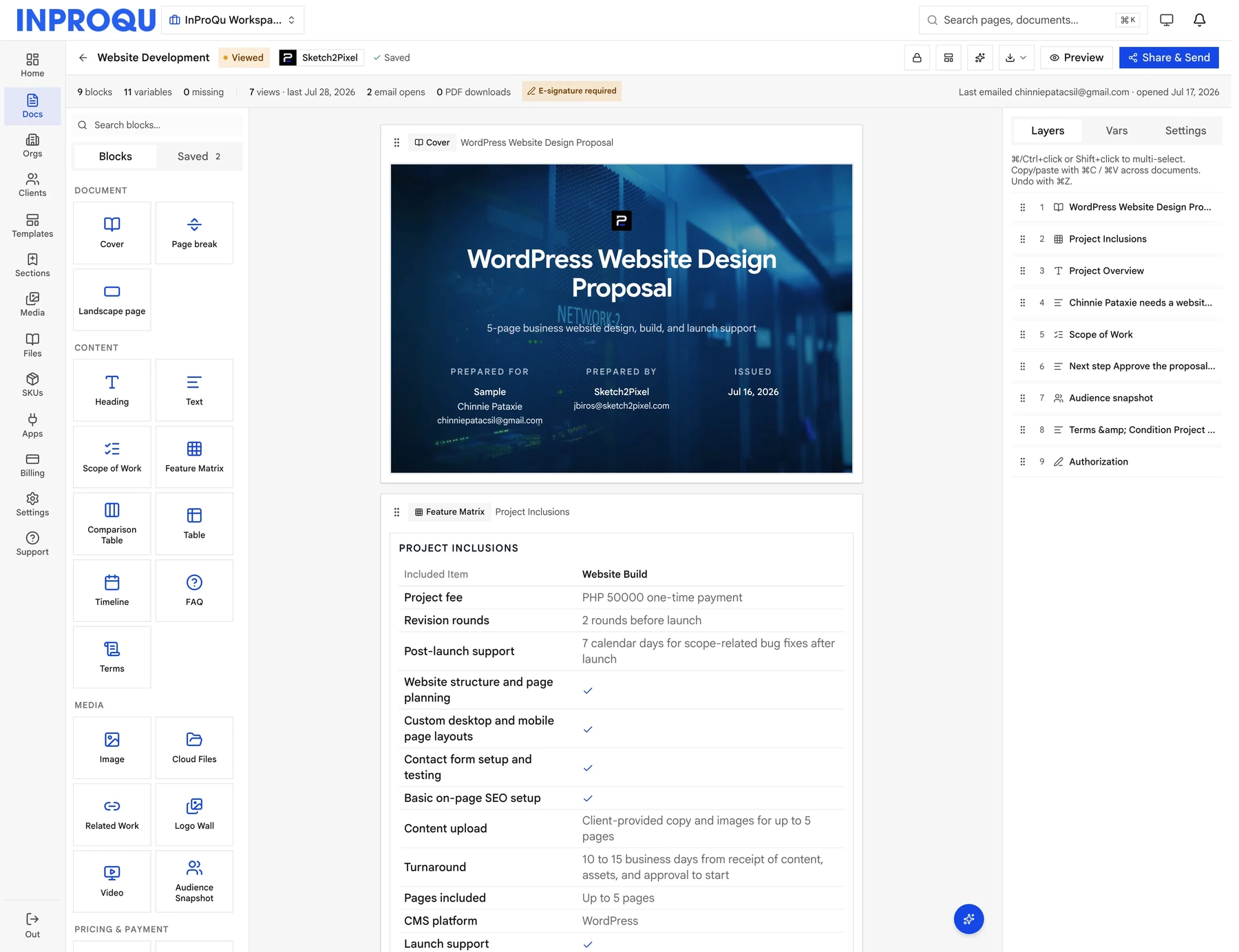Add an Audience Snapshot block
The image size is (1239, 952).
194,882
